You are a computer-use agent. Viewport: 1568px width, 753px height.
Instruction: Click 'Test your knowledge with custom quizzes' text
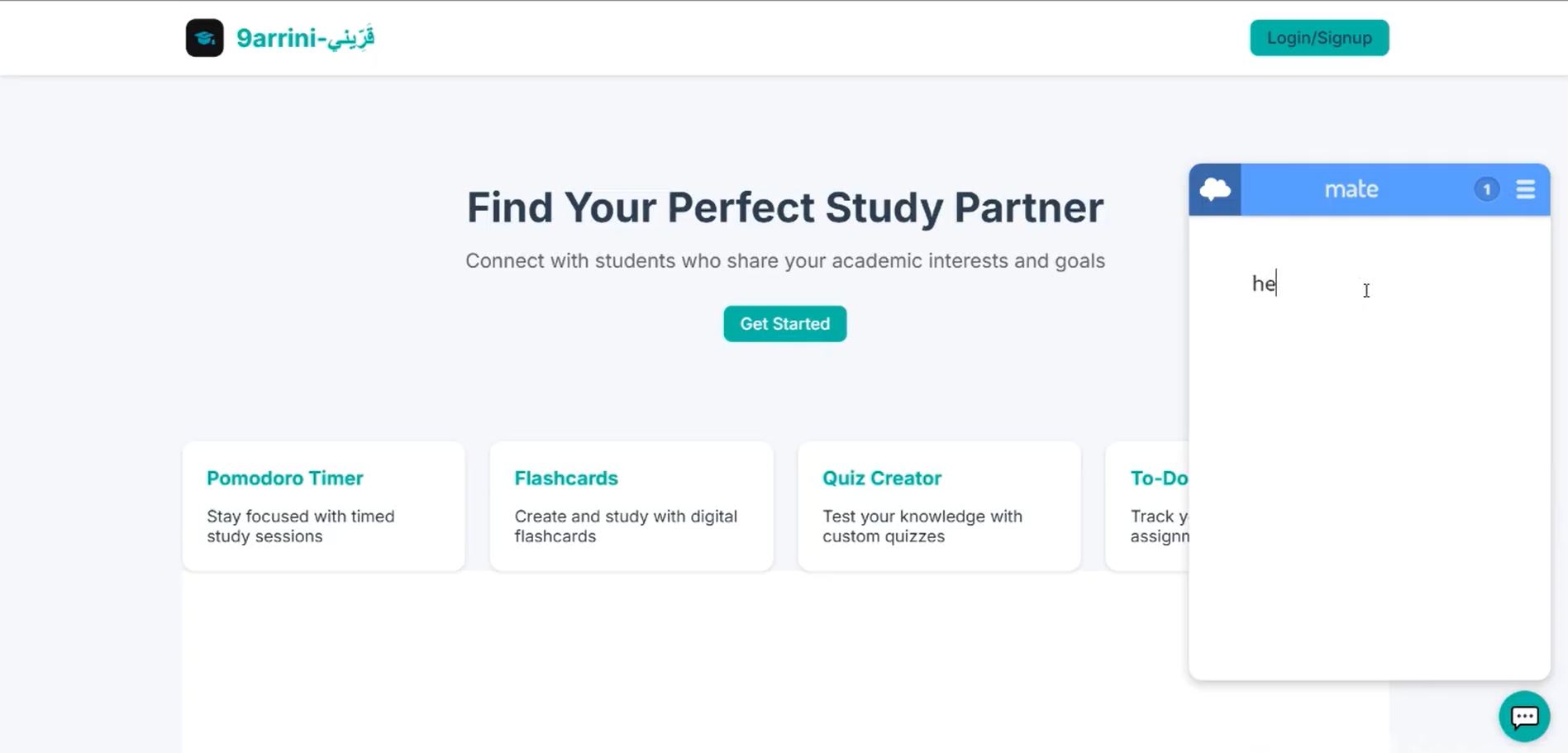tap(922, 527)
